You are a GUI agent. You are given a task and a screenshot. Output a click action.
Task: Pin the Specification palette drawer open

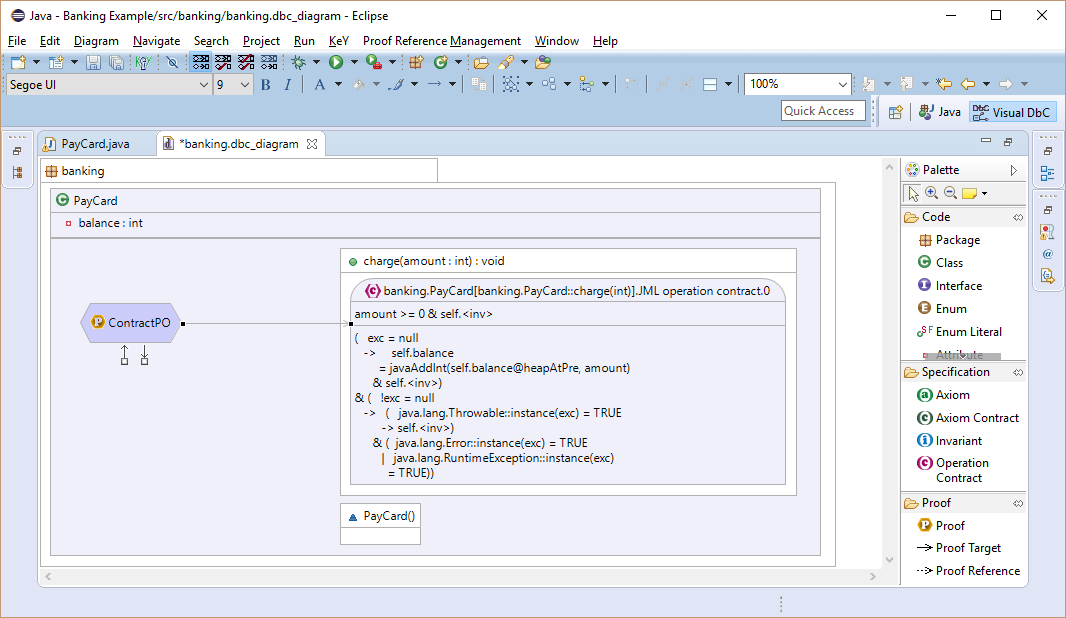coord(1018,373)
